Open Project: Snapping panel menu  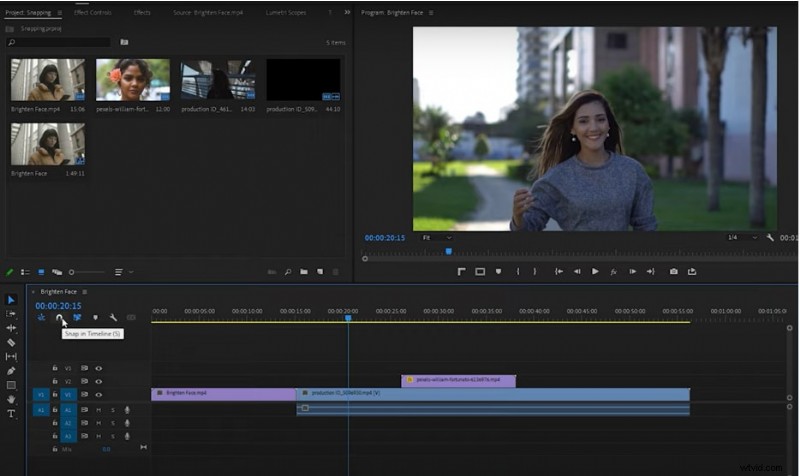point(60,13)
